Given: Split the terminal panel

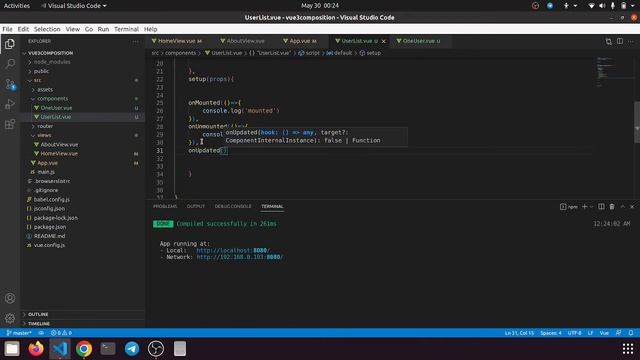Looking at the screenshot, I should (x=601, y=207).
